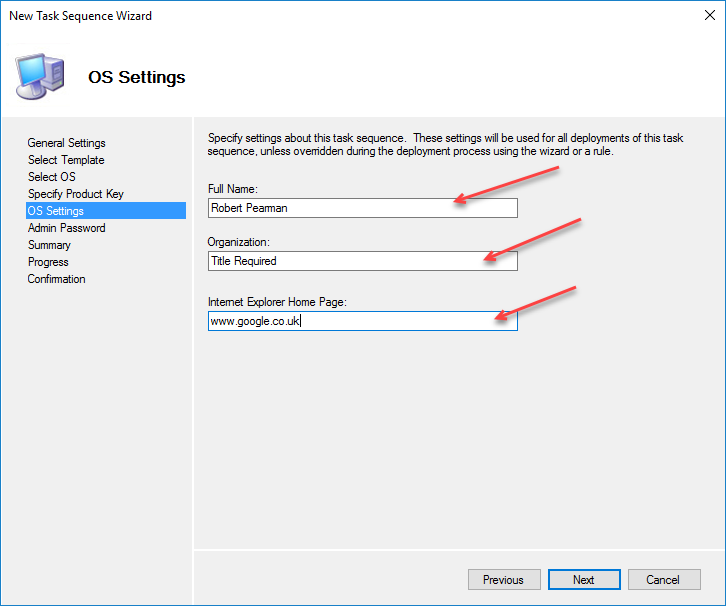This screenshot has height=606, width=726.
Task: Jump to Specify Product Key step
Action: pyautogui.click(x=76, y=194)
